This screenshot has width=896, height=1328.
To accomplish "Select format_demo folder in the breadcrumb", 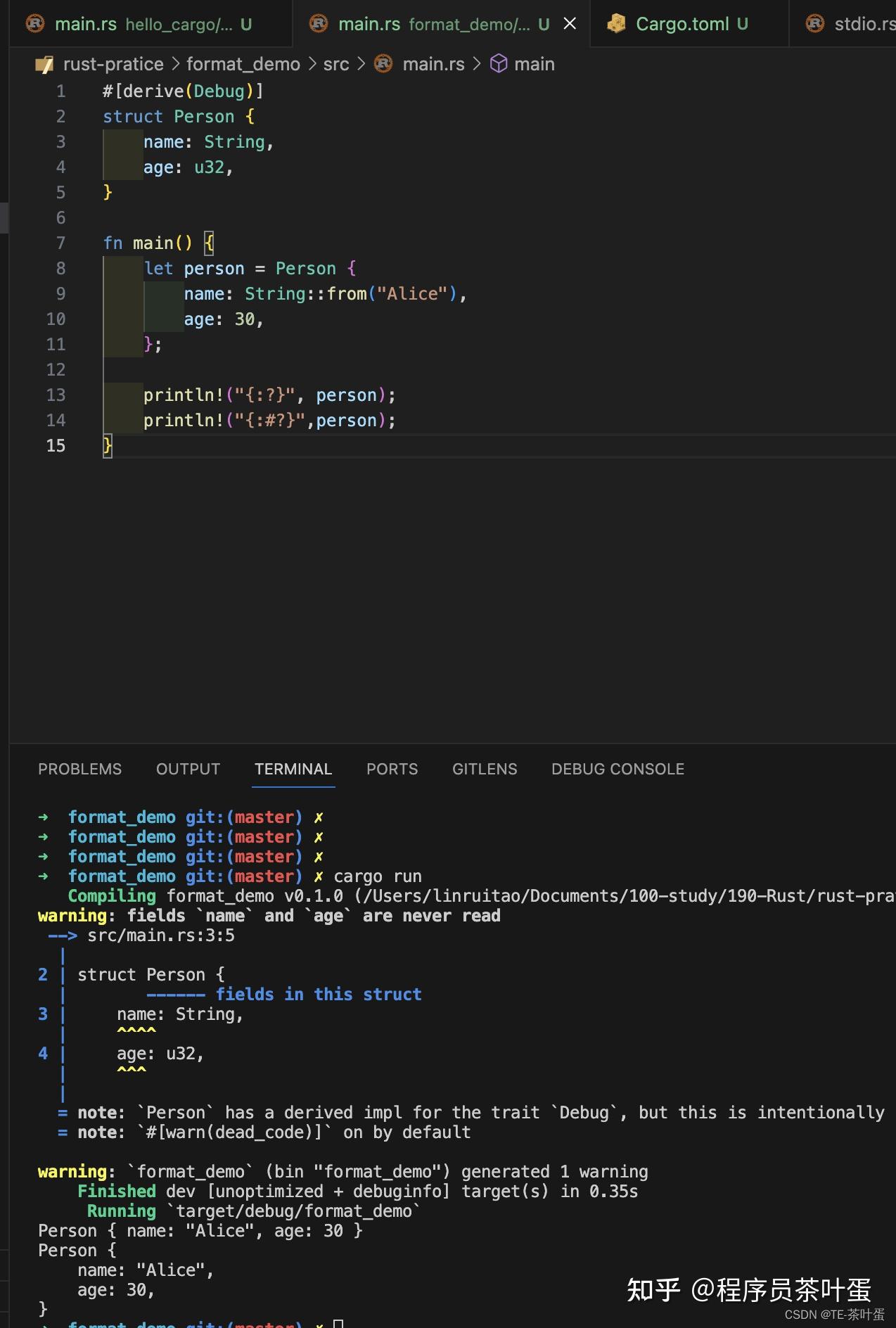I will 243,64.
